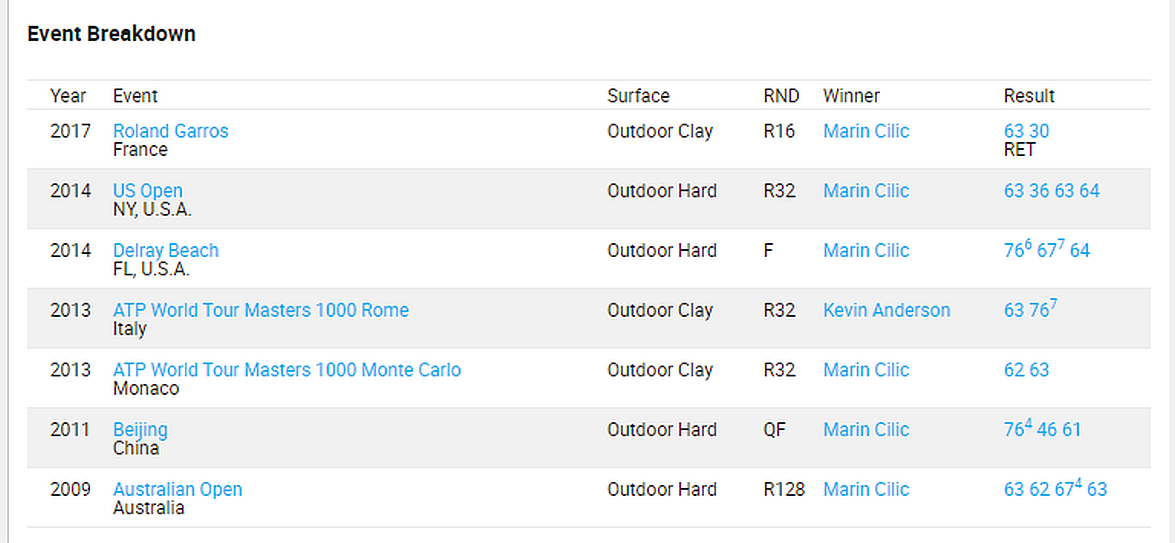1175x543 pixels.
Task: Click the Year column header
Action: pos(68,96)
